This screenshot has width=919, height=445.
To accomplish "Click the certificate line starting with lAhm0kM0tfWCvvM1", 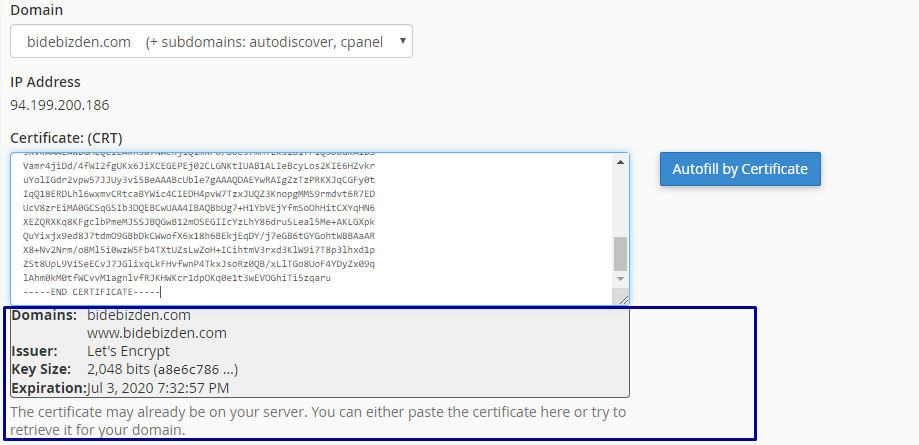I will click(x=177, y=278).
